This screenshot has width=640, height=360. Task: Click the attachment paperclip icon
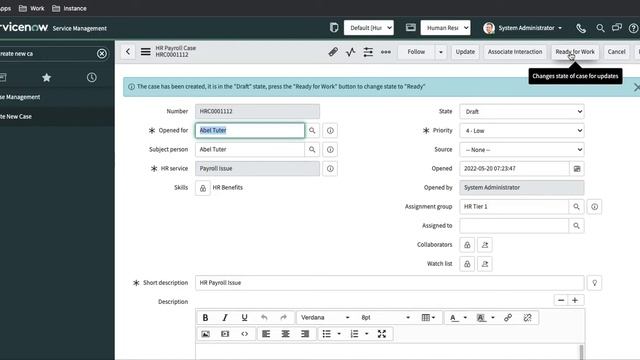tap(333, 52)
